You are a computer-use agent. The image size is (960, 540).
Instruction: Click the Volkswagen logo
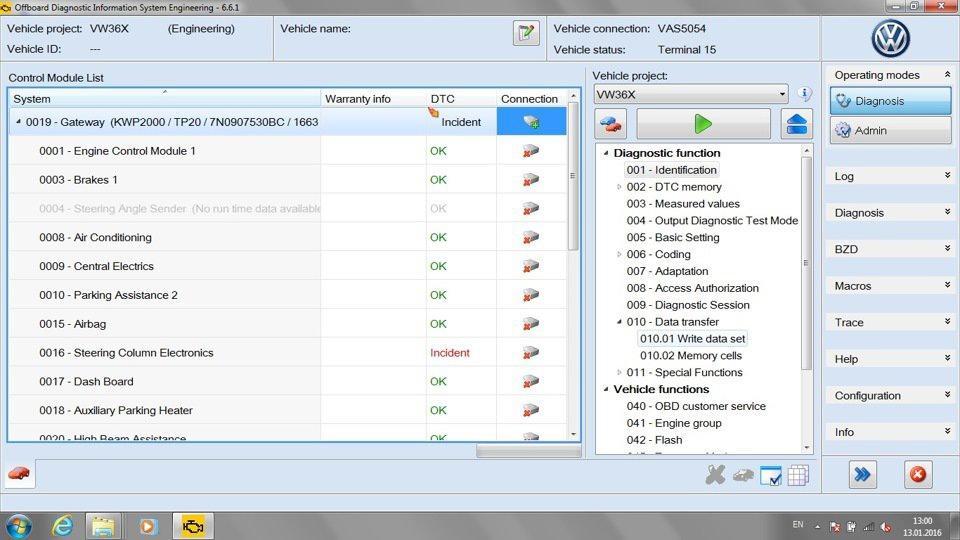pos(890,38)
